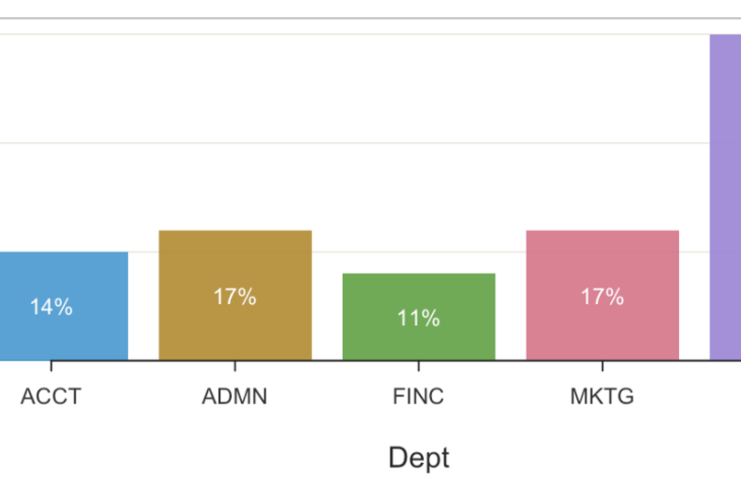Click the 17% label inside the ADMN bar

pos(235,297)
